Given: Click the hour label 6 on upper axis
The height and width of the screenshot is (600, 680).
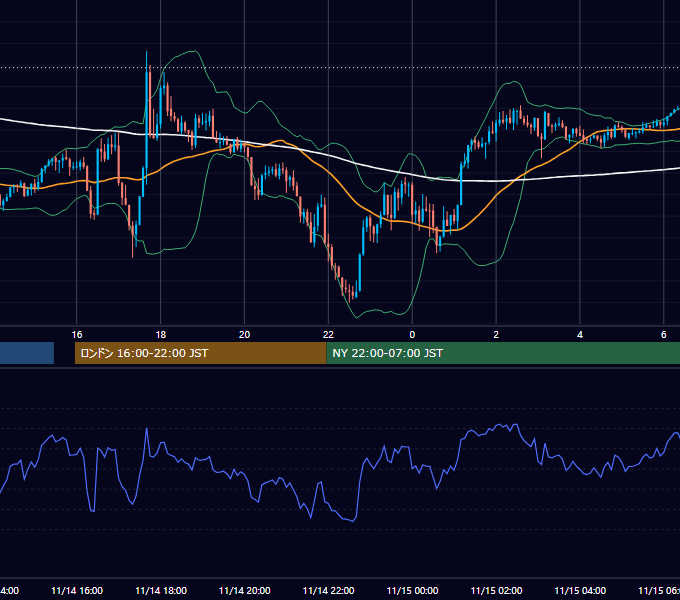Looking at the screenshot, I should coord(664,335).
